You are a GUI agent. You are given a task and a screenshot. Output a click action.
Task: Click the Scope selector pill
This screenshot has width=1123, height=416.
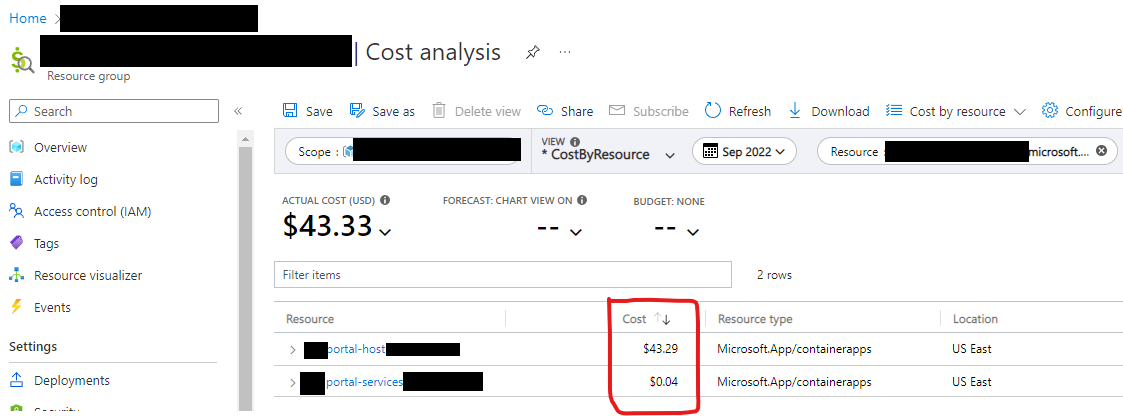[401, 152]
